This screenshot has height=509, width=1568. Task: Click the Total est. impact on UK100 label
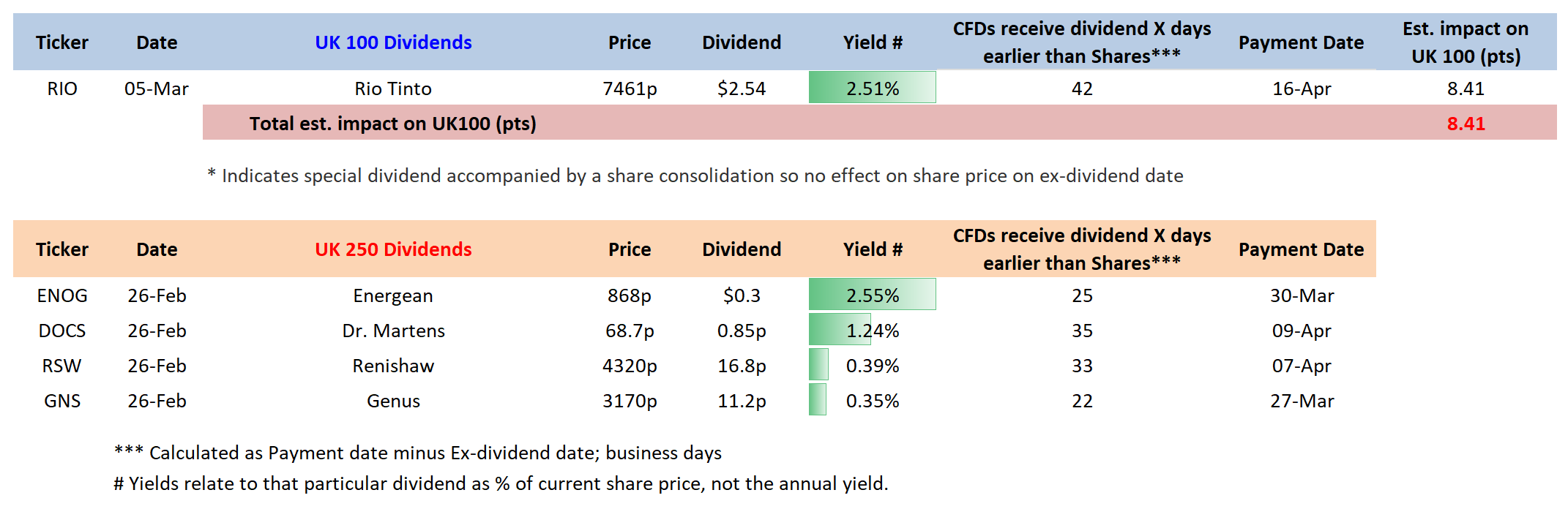392,124
